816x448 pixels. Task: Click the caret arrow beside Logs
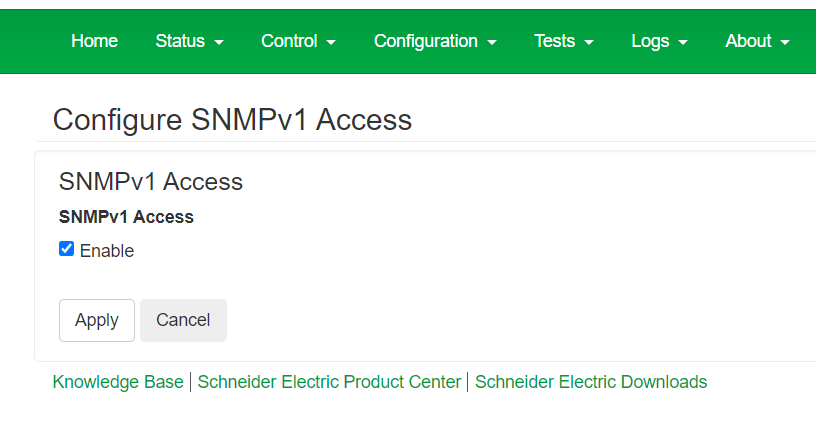[683, 43]
